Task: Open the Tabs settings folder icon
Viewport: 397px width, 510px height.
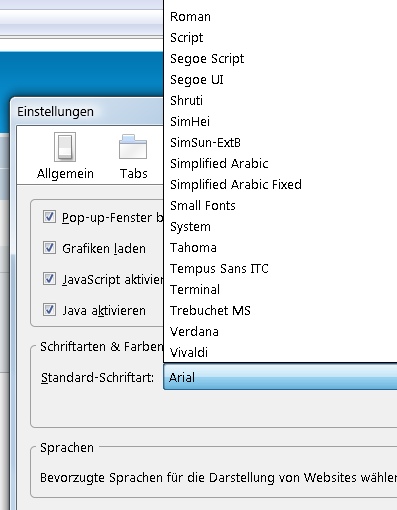Action: [133, 147]
